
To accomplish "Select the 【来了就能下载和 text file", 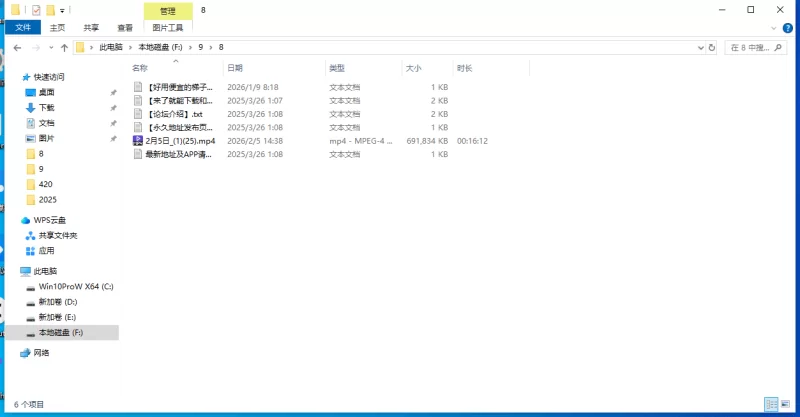I will click(179, 101).
